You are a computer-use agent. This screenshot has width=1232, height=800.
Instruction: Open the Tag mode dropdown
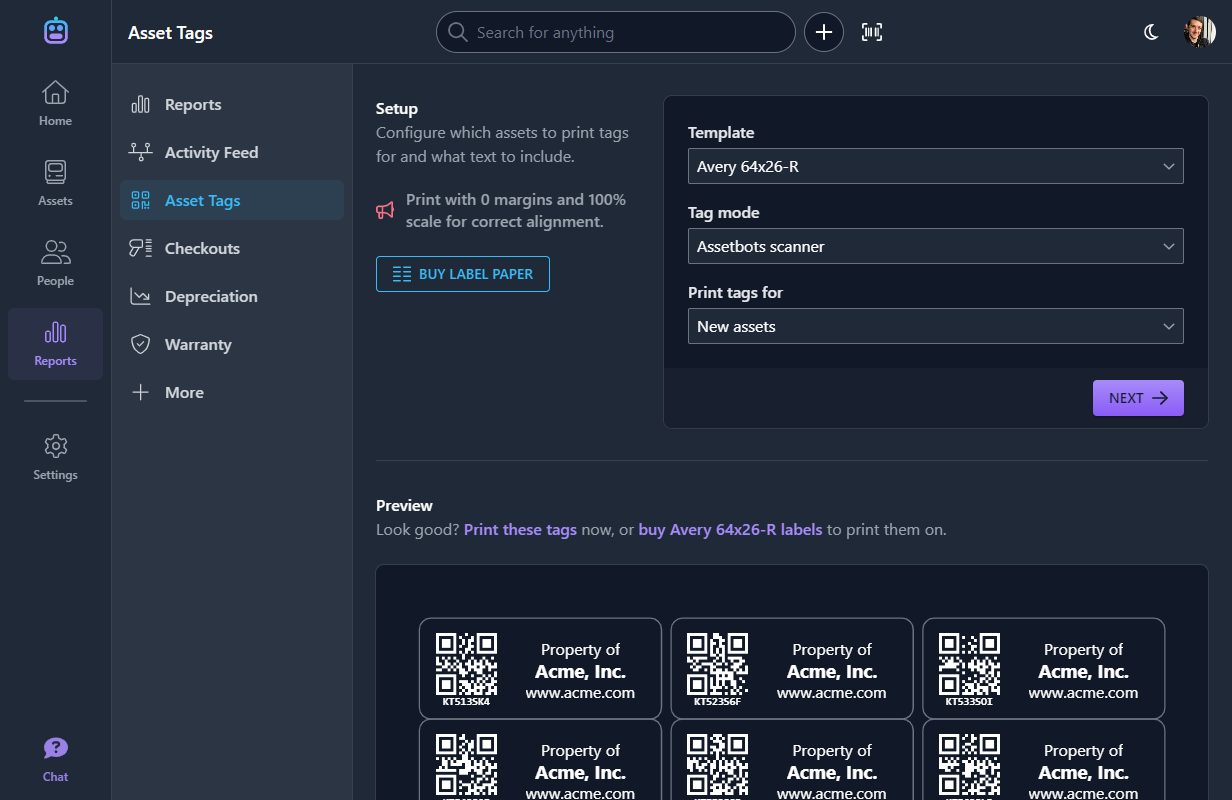coord(936,246)
